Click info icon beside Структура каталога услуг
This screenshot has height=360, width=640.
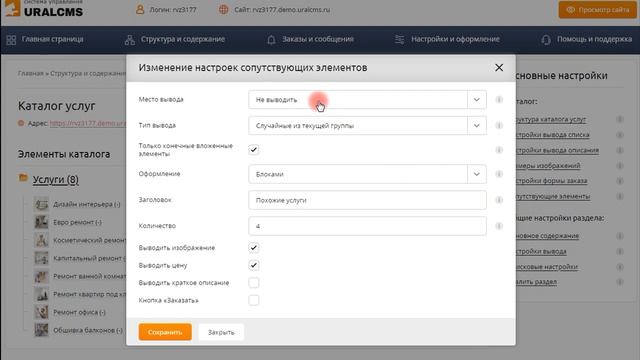click(x=620, y=120)
